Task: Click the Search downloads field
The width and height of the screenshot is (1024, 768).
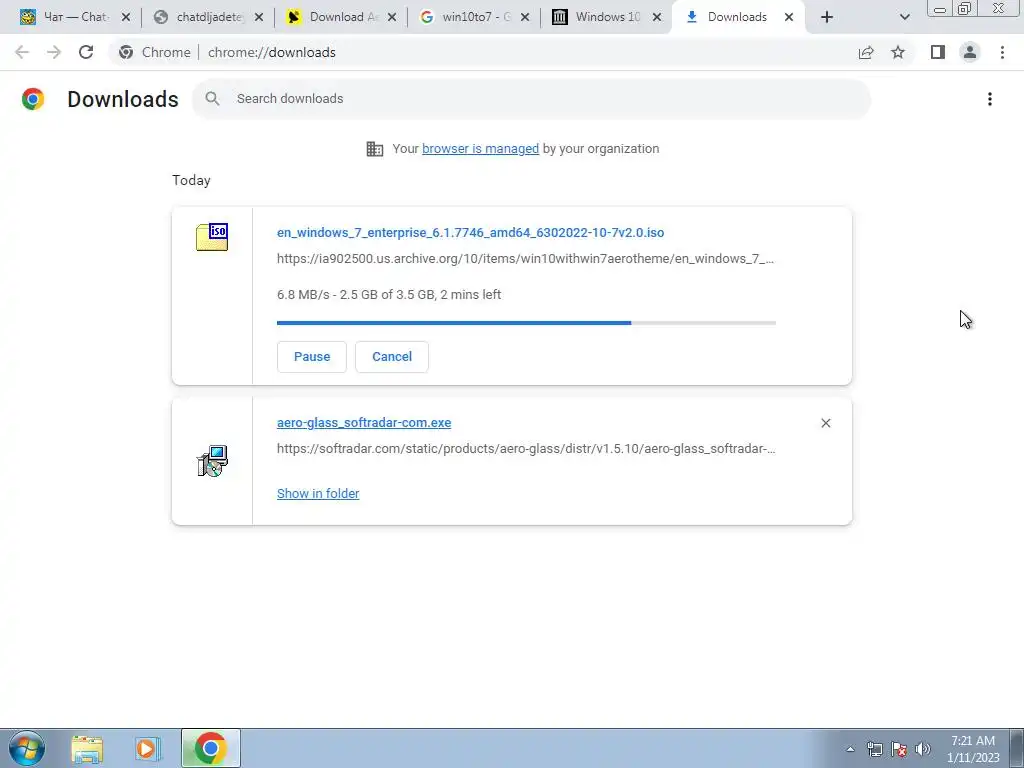Action: (x=531, y=99)
